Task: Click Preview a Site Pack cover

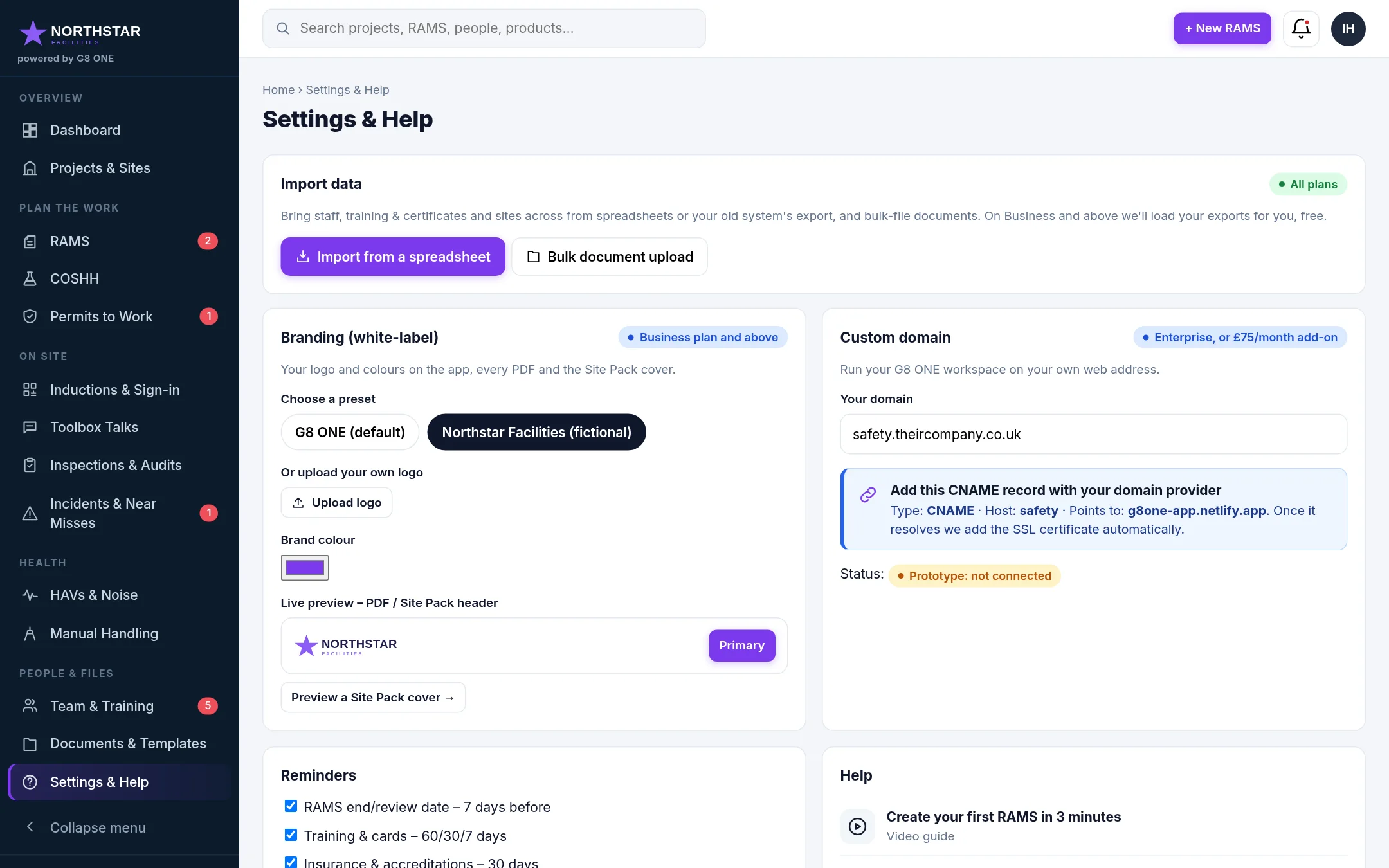Action: click(373, 698)
